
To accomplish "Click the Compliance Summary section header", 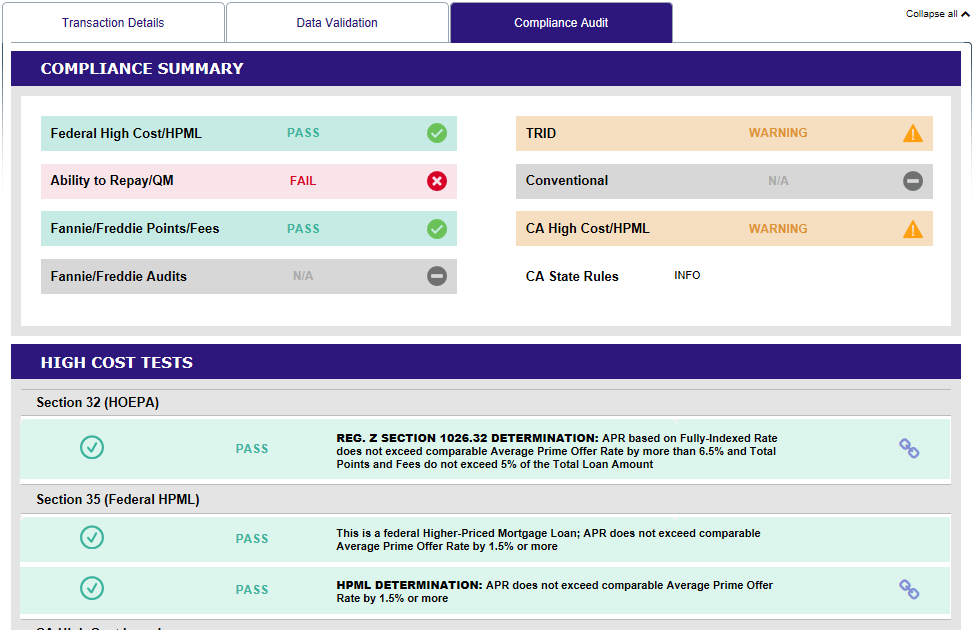I will [486, 68].
